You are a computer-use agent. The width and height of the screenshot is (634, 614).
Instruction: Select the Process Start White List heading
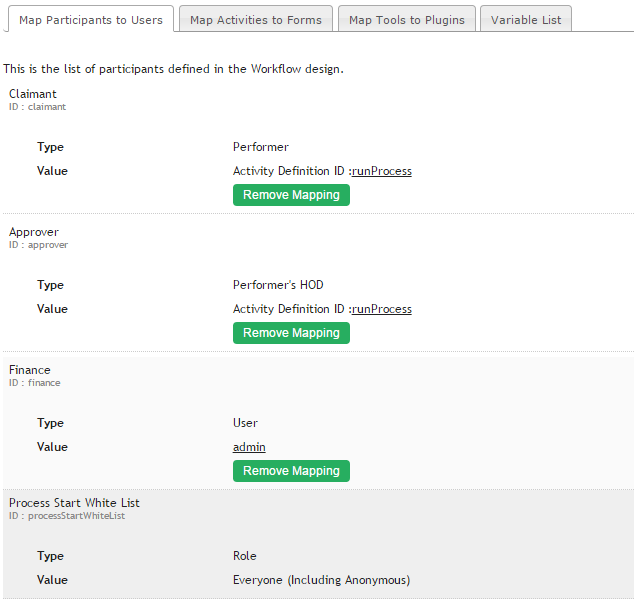[x=74, y=503]
